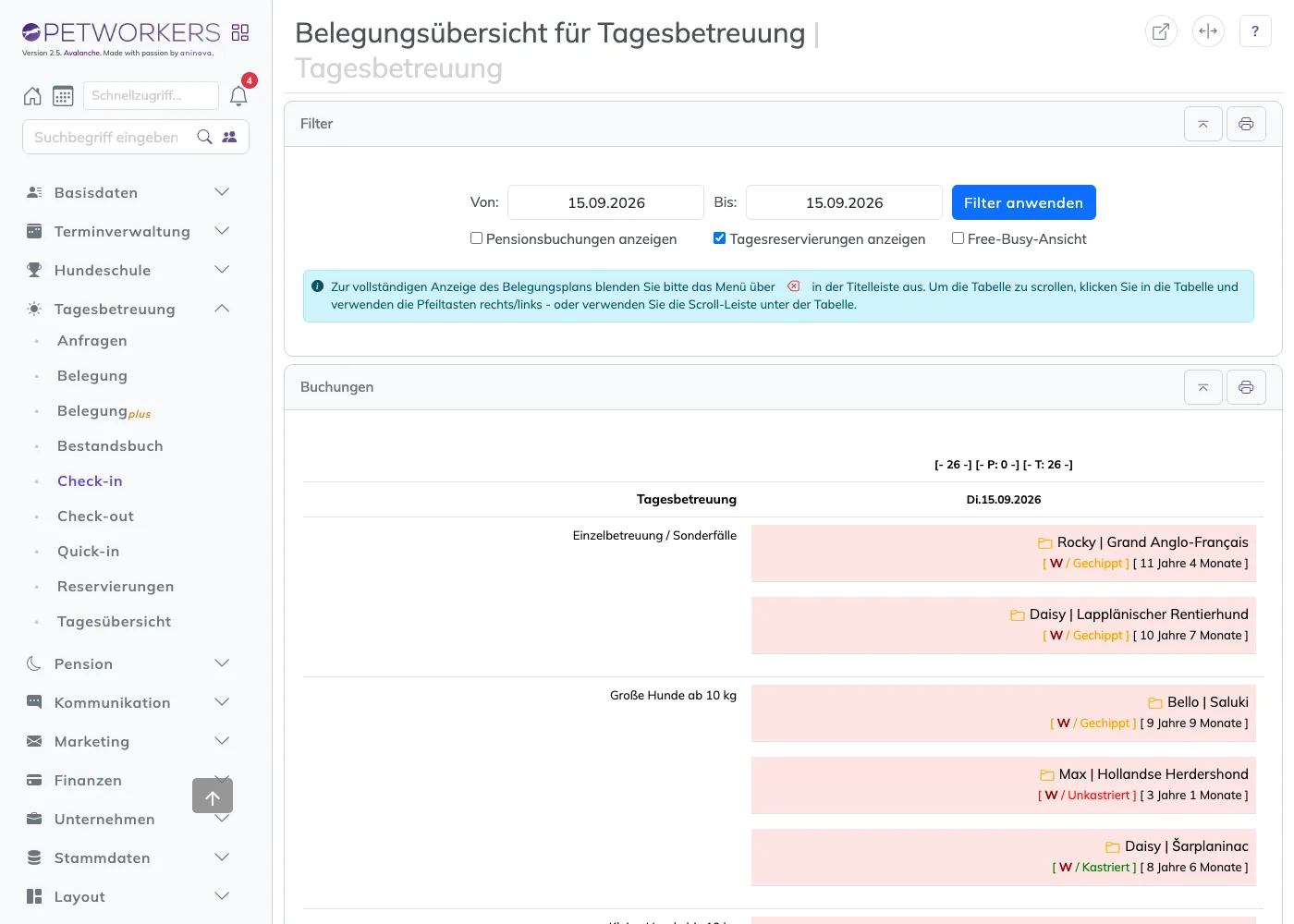The image size is (1294, 924).
Task: Focus the Schnellzugriff quick access field
Action: pyautogui.click(x=151, y=95)
